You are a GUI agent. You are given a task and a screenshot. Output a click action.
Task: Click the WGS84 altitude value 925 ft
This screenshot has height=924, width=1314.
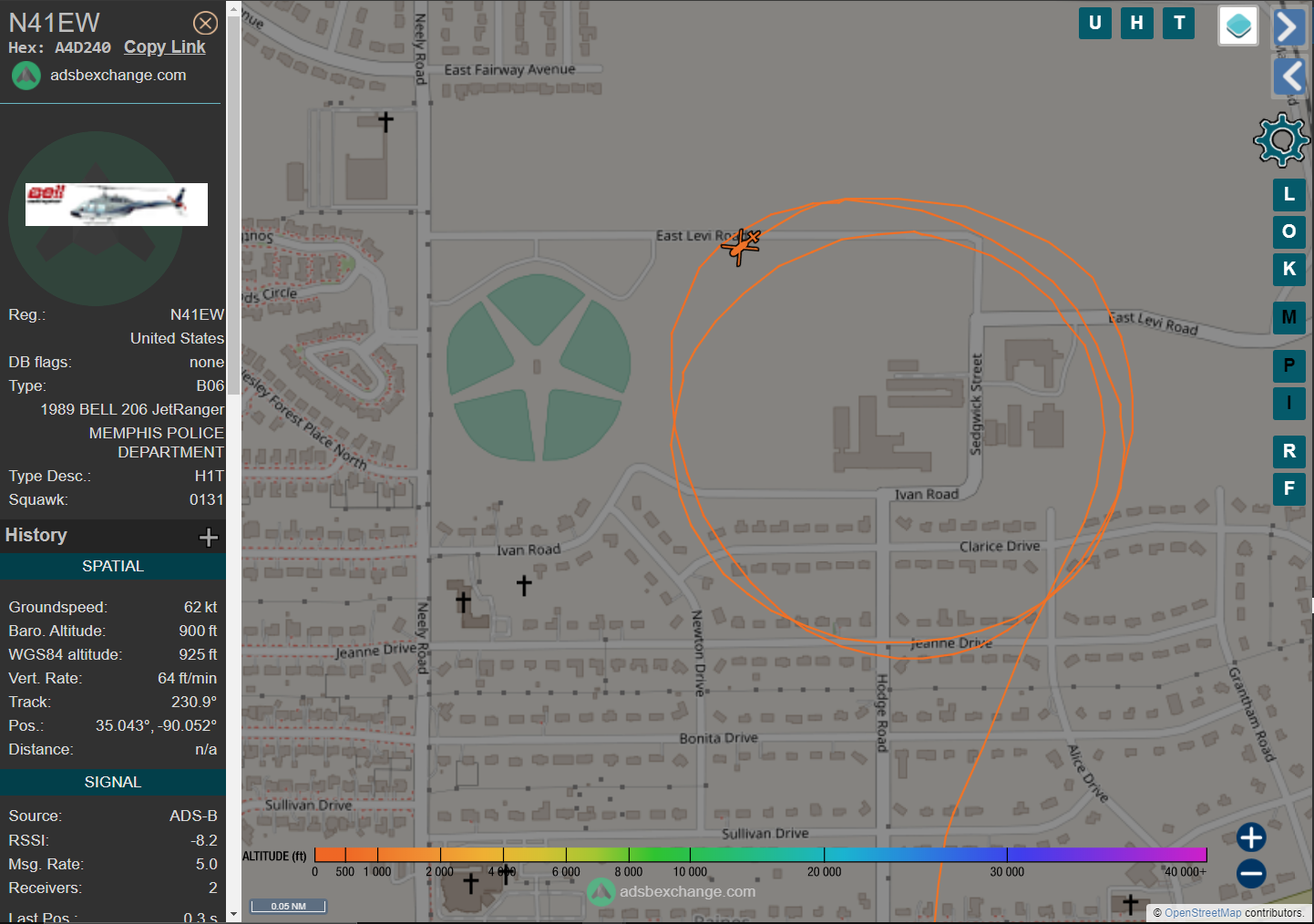coord(198,654)
